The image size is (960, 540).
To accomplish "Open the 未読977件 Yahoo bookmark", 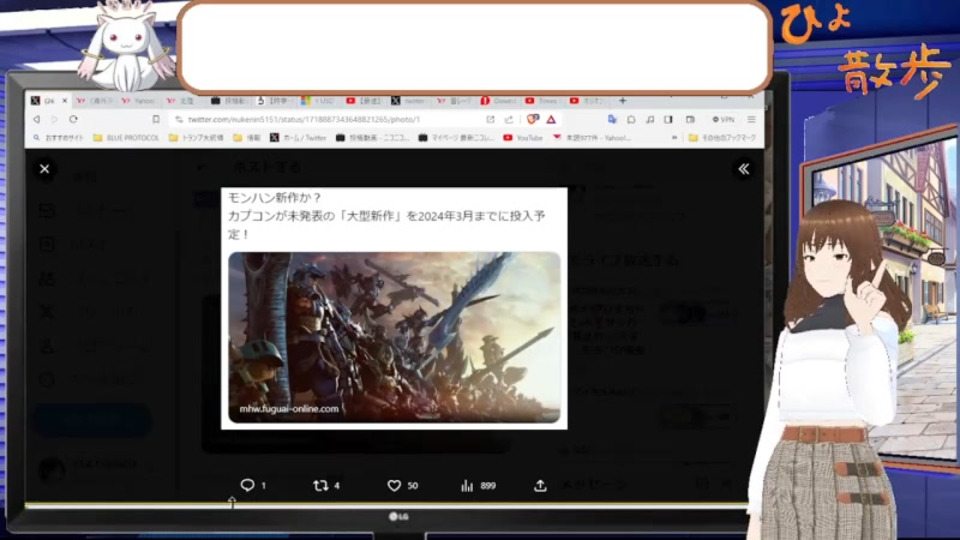I will pos(592,138).
